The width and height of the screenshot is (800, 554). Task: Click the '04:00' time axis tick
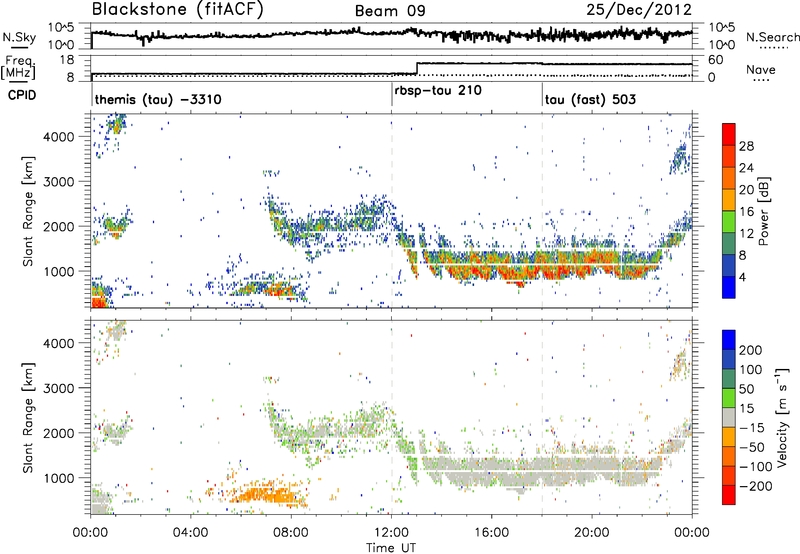click(x=191, y=533)
